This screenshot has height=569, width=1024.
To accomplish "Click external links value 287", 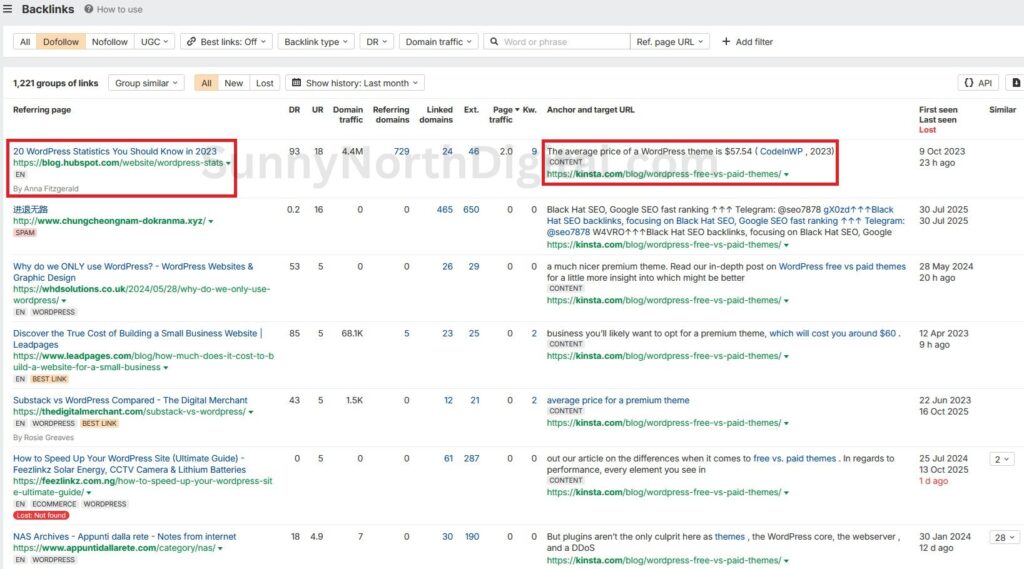I will tap(471, 459).
